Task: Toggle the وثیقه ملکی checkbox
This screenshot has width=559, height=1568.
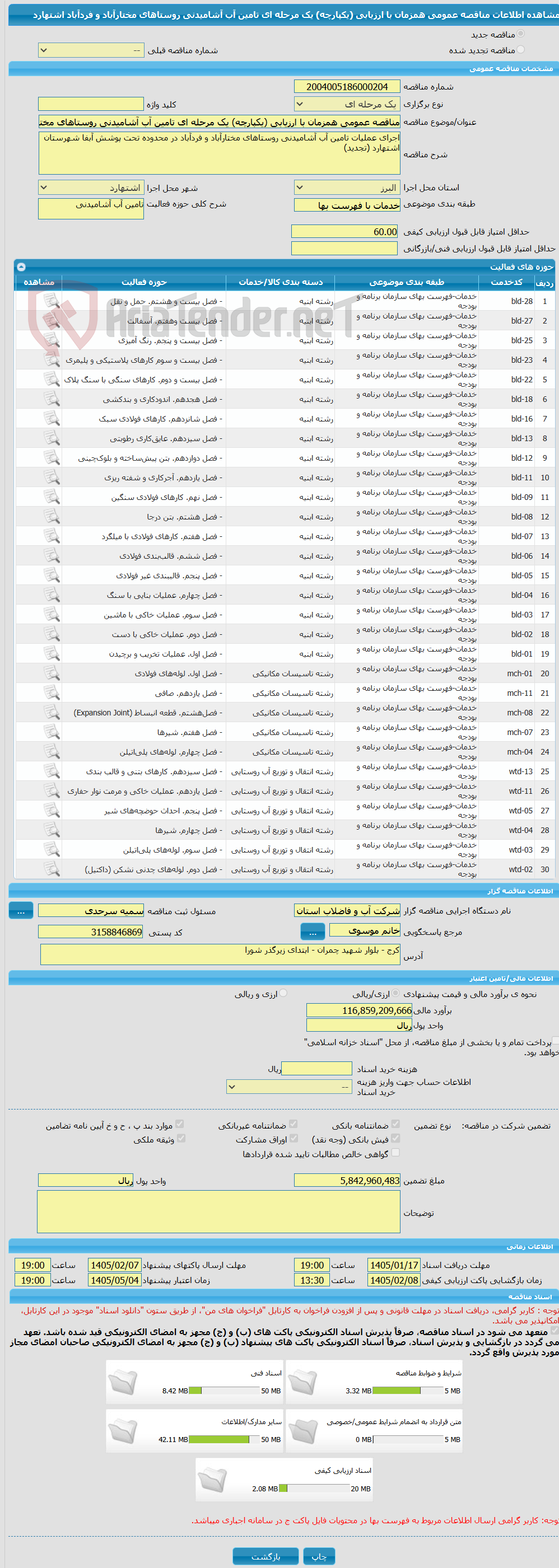Action: (x=181, y=1138)
